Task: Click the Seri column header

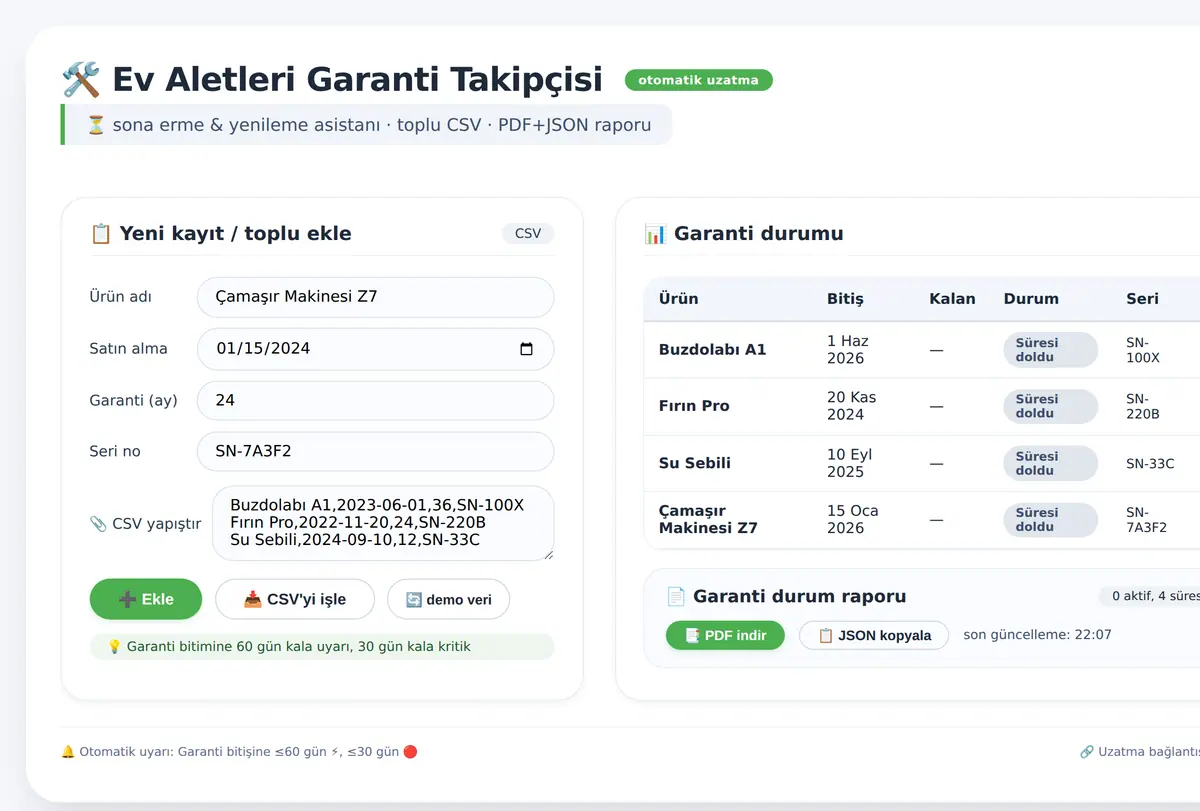Action: point(1142,298)
